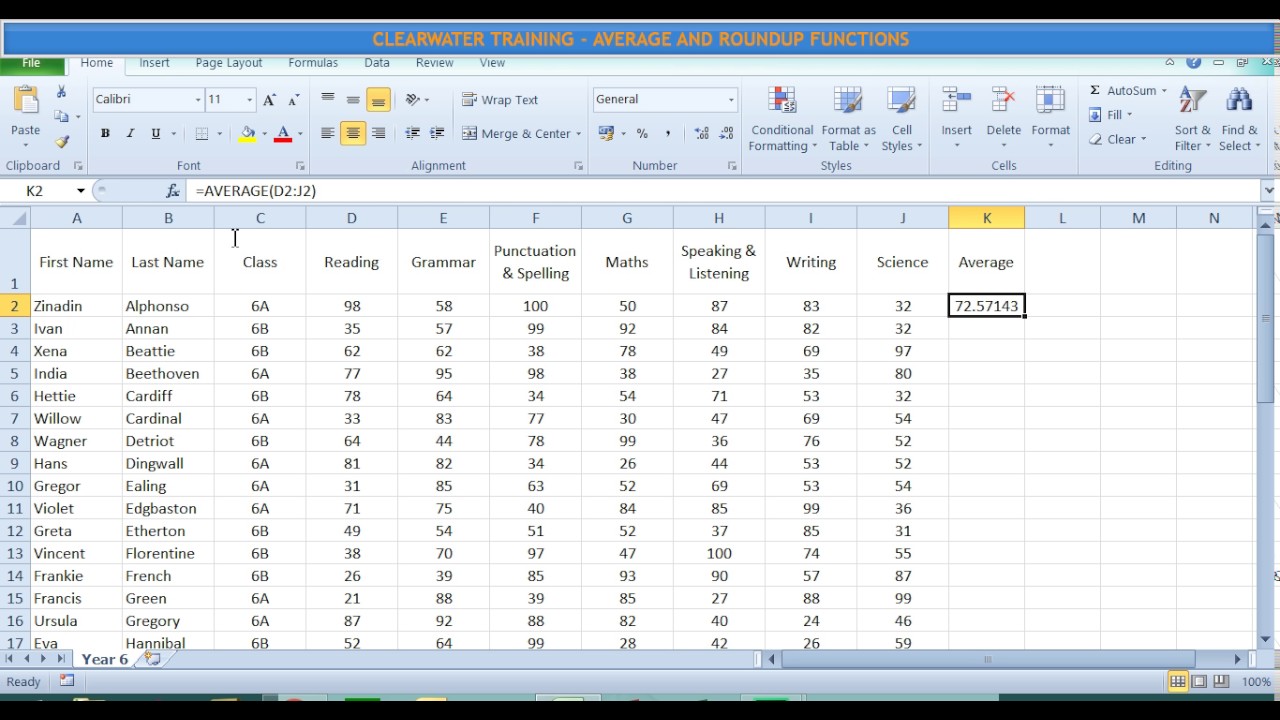
Task: Open Format as Table gallery
Action: coord(848,119)
